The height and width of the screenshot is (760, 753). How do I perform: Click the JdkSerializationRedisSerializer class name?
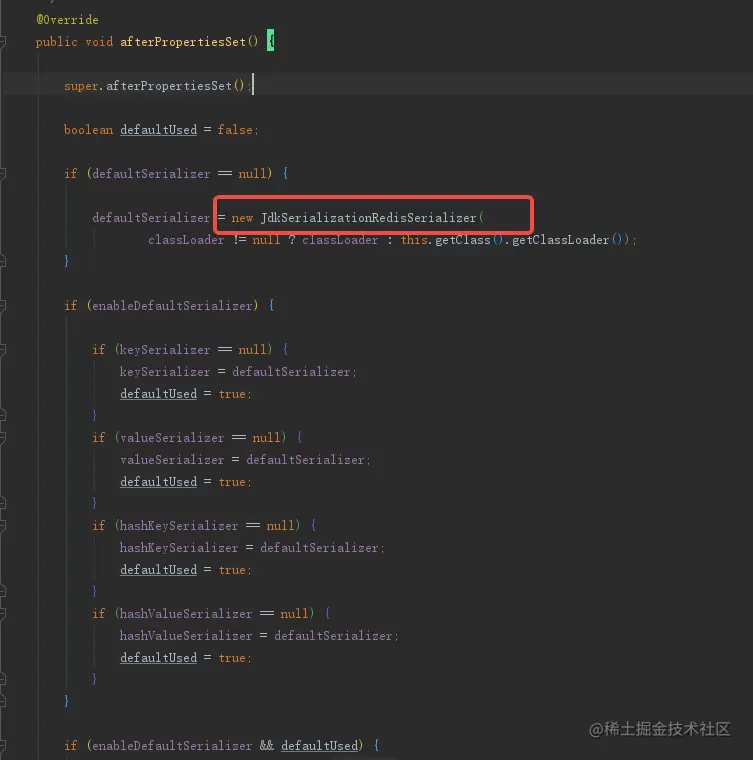tap(368, 218)
